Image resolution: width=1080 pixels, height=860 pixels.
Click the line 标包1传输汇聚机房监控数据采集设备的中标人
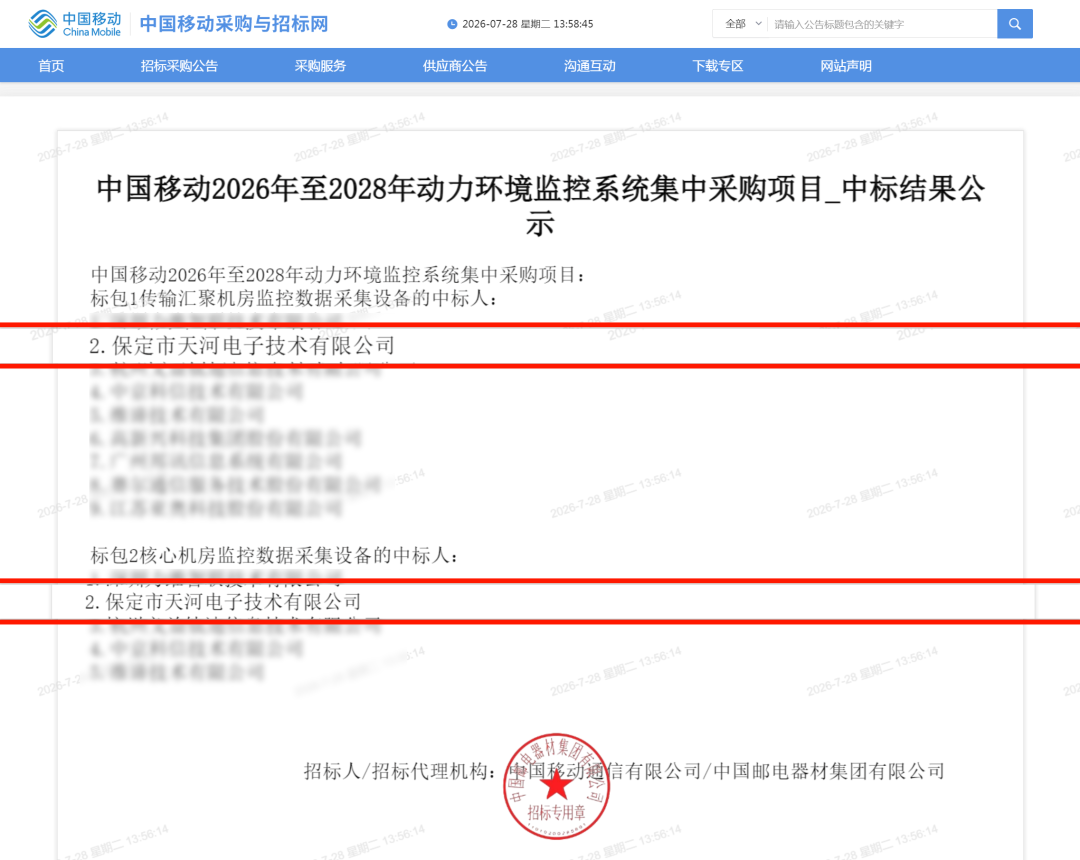(x=294, y=298)
